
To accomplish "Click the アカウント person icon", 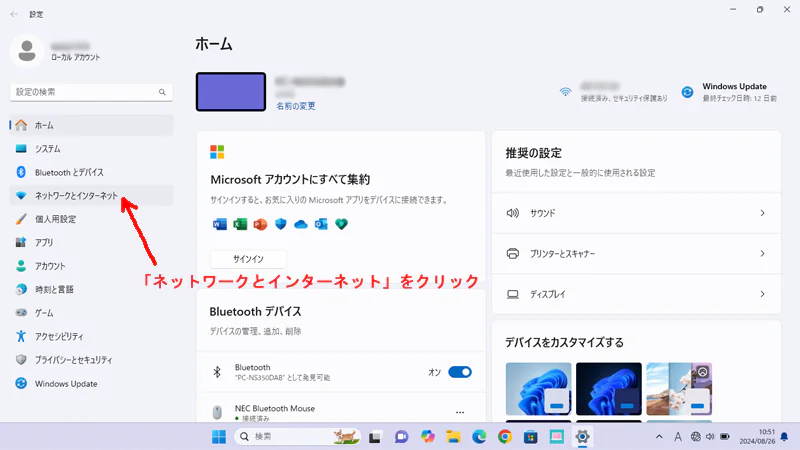I will click(x=21, y=266).
